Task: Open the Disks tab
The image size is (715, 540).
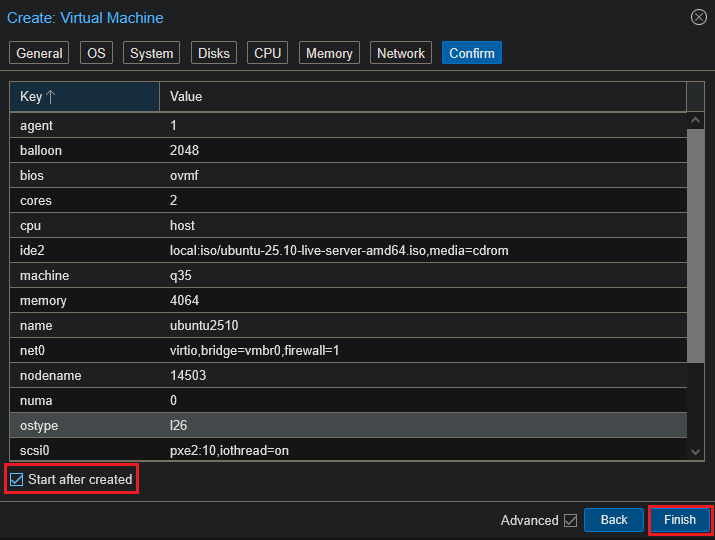Action: [213, 53]
